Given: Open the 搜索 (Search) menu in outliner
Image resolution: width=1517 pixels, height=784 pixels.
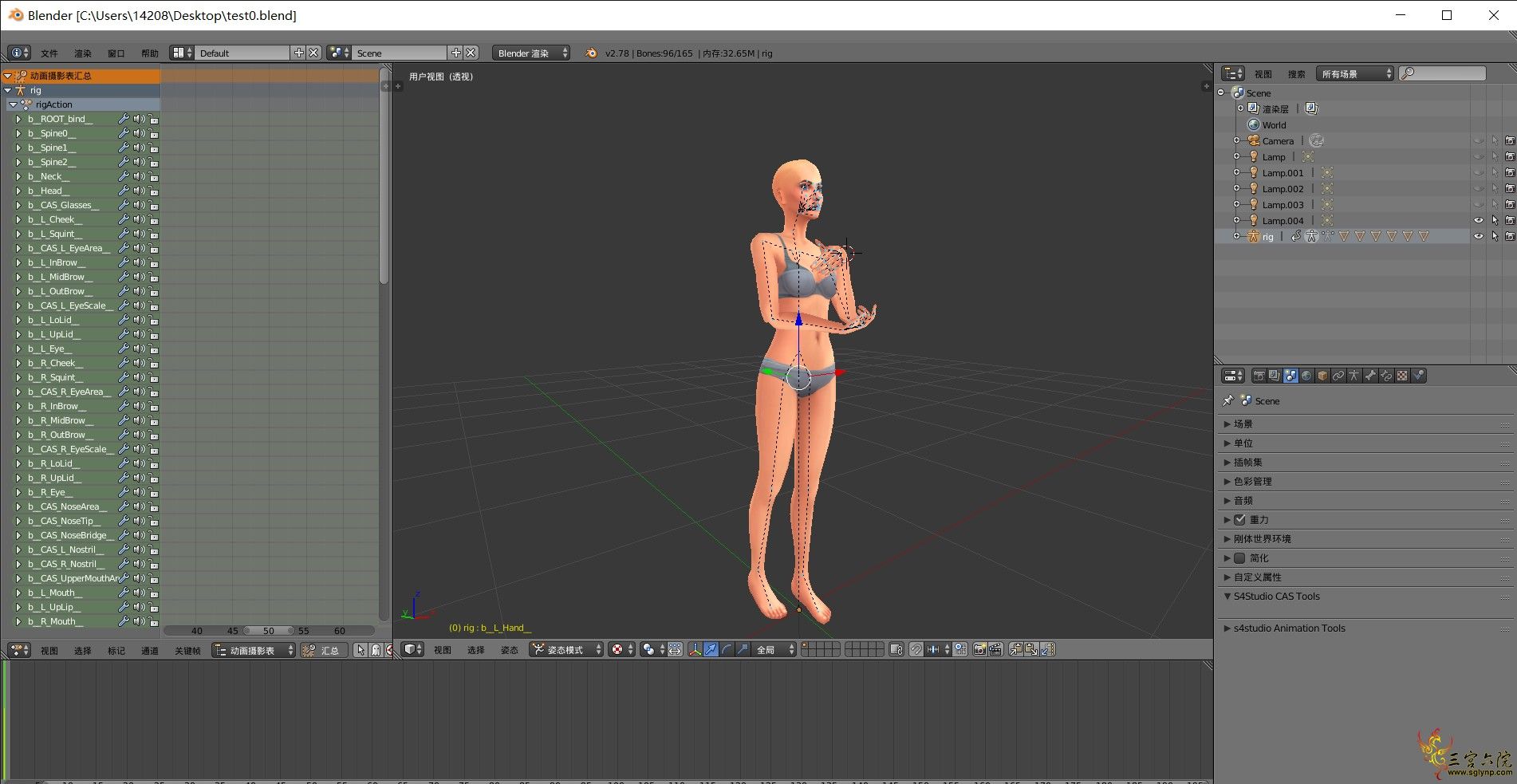Looking at the screenshot, I should pos(1297,74).
